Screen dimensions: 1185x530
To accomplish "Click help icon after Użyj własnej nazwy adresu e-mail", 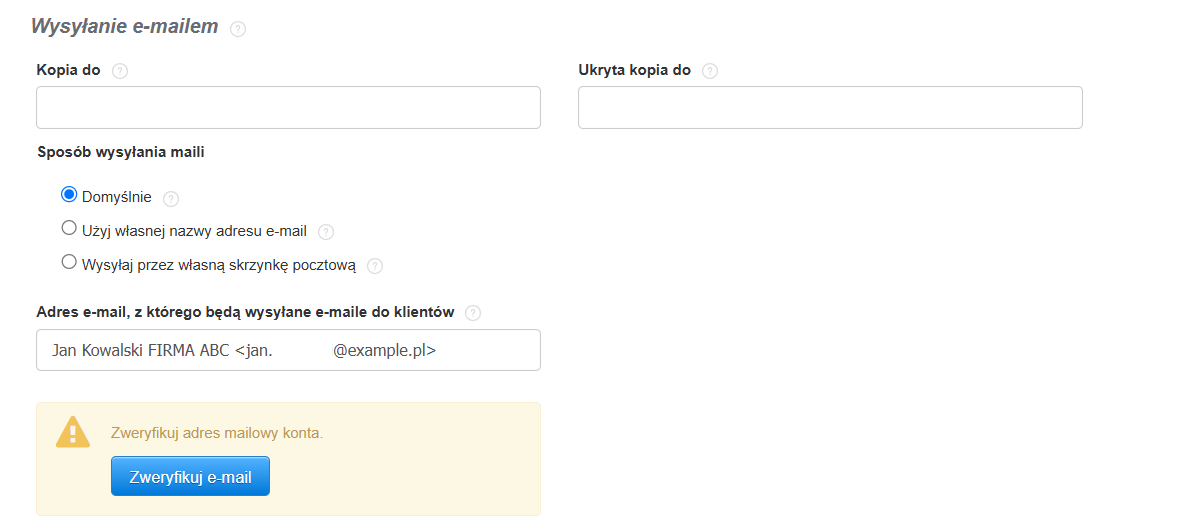I will click(326, 232).
